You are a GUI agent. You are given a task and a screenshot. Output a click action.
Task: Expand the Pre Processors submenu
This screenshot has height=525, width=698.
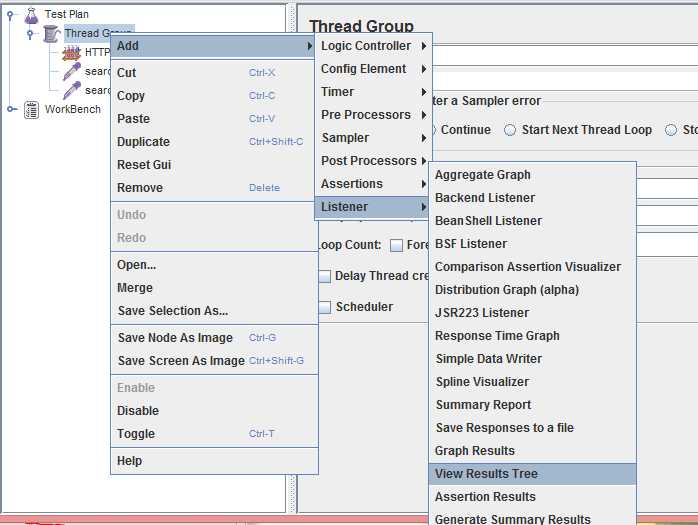point(373,115)
